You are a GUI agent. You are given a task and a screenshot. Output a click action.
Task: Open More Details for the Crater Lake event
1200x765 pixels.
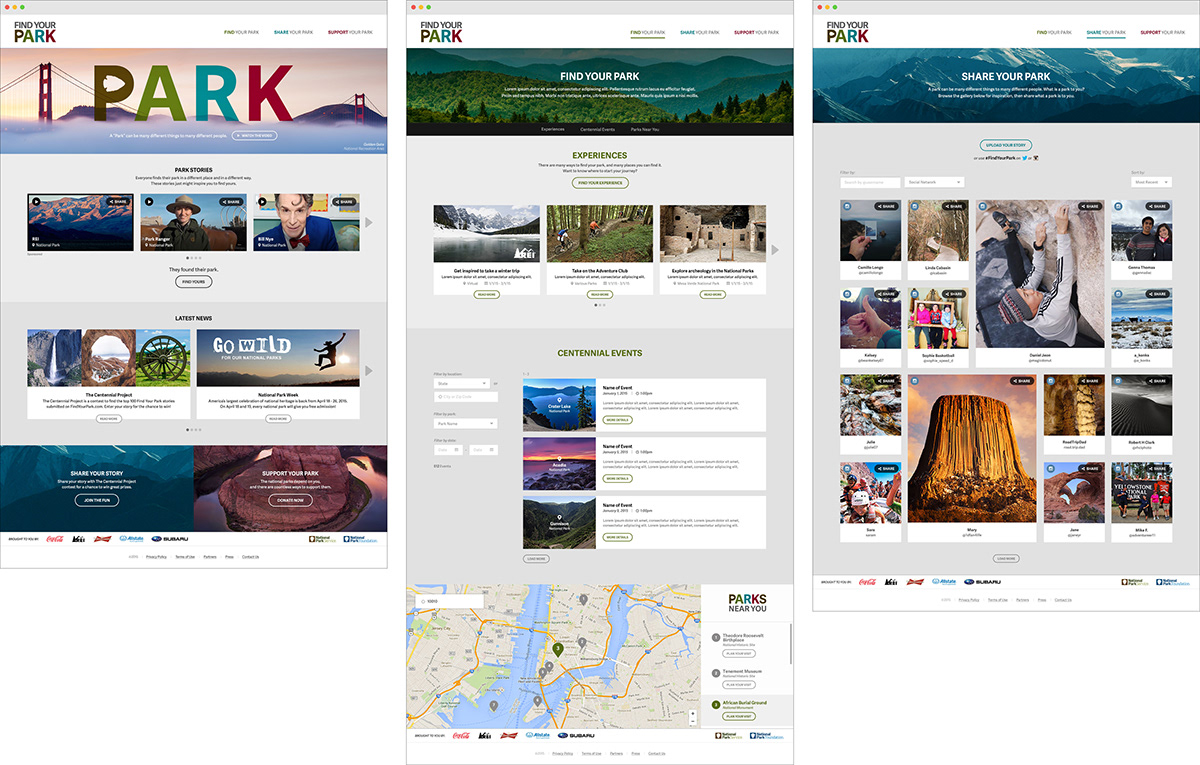tap(617, 420)
